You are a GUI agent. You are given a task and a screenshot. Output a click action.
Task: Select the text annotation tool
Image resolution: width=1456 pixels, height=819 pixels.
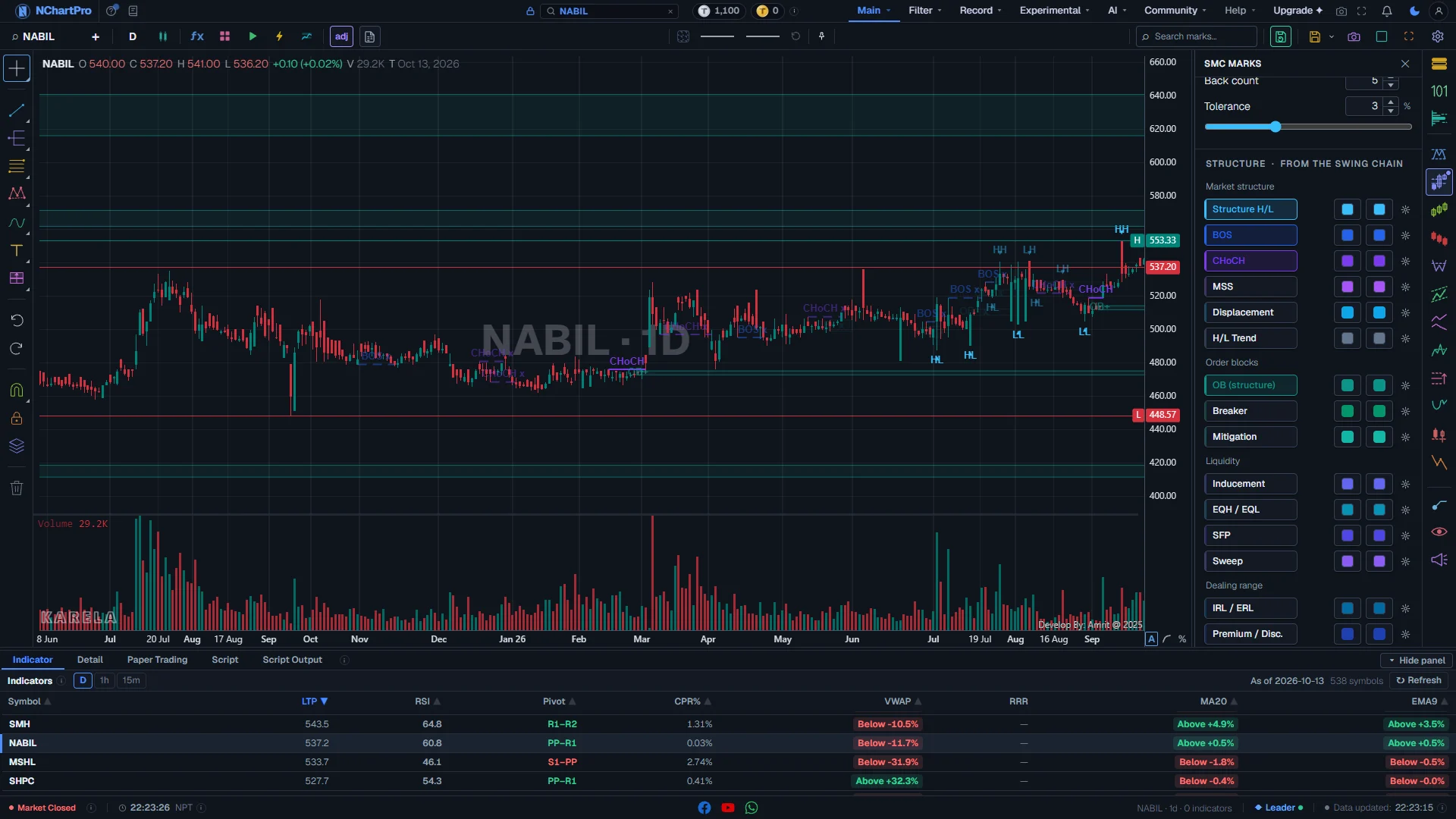coord(17,250)
